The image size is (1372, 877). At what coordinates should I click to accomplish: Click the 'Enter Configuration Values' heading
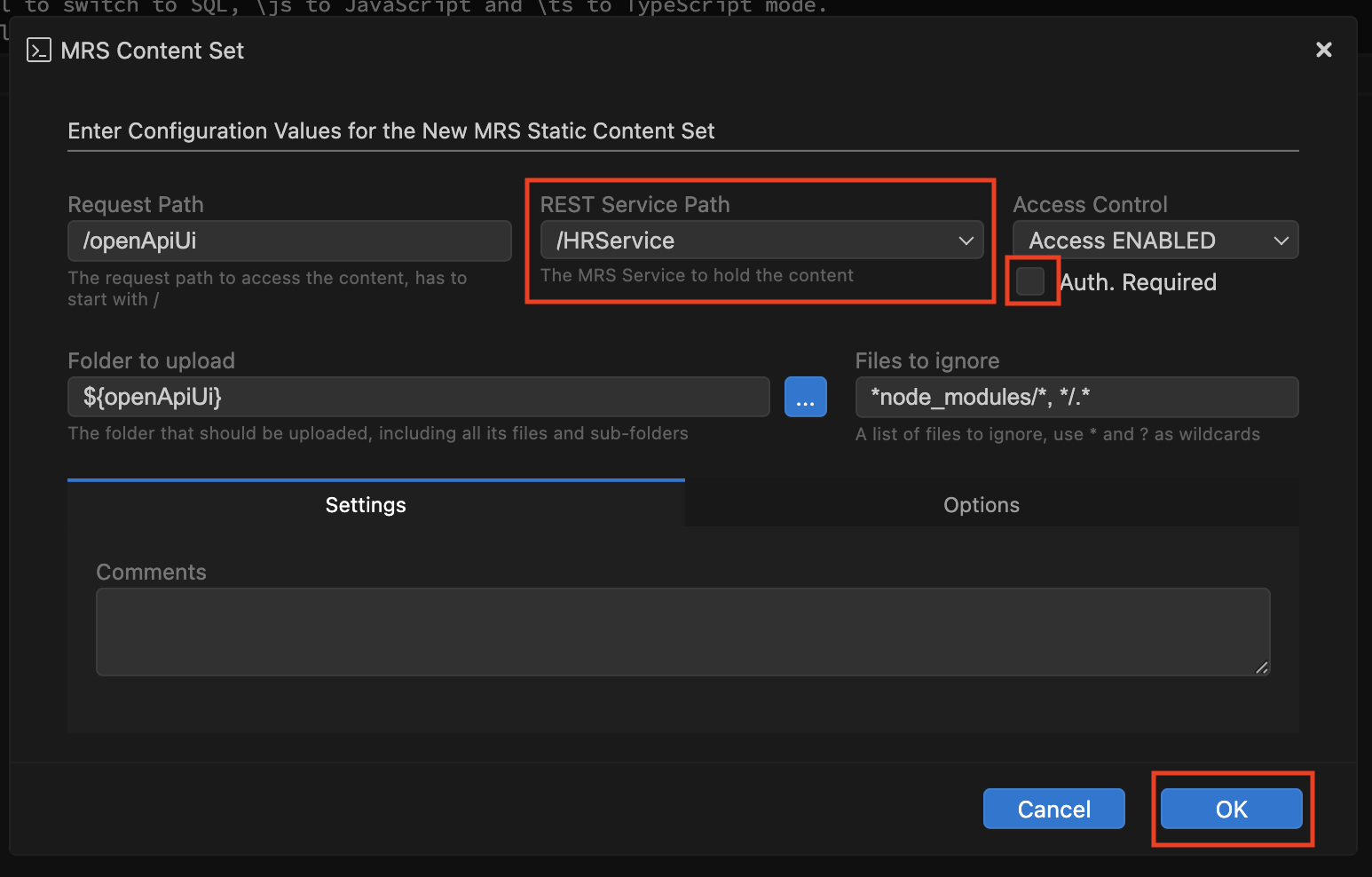click(391, 130)
